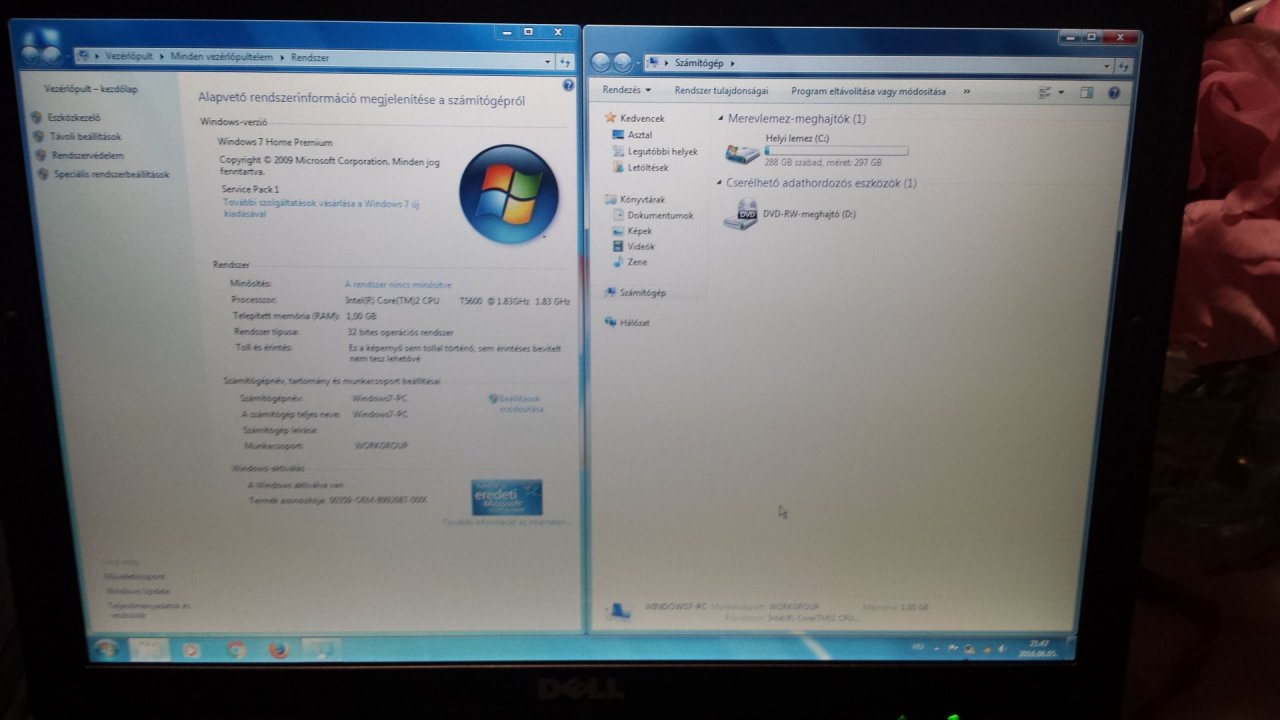Click 'A rendszer nincs minősítve' link
The width and height of the screenshot is (1280, 720).
[x=398, y=285]
